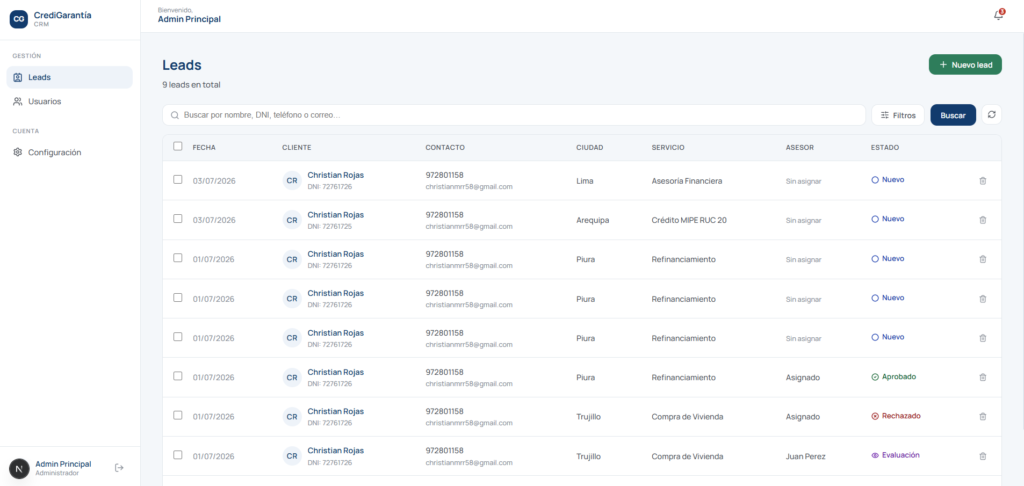Click the logout icon beside Admin Principal
The height and width of the screenshot is (486, 1024).
pyautogui.click(x=119, y=468)
